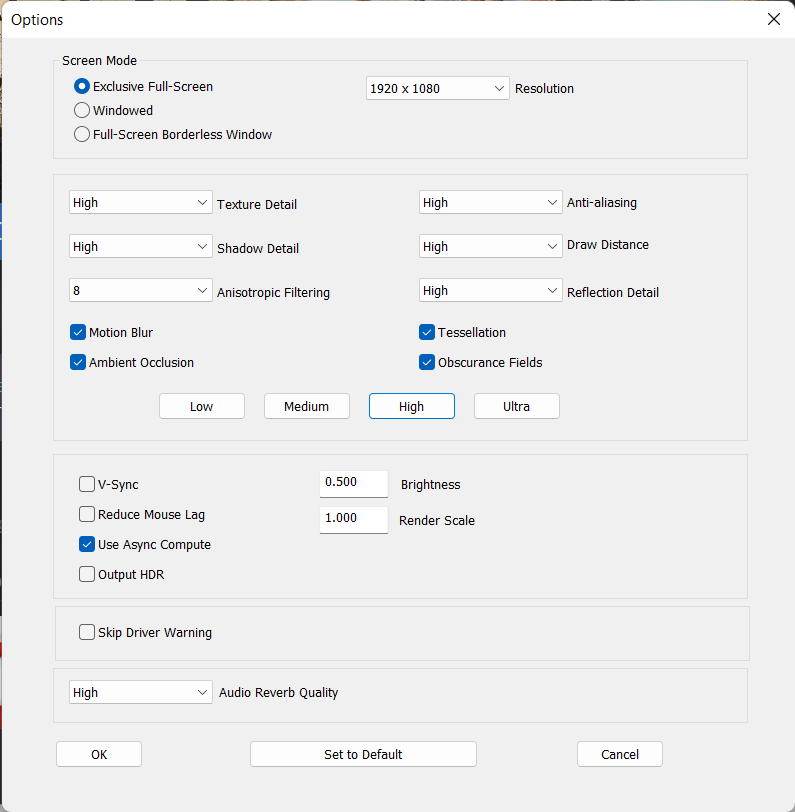Click the Brightness value field
This screenshot has width=795, height=812.
pos(354,484)
